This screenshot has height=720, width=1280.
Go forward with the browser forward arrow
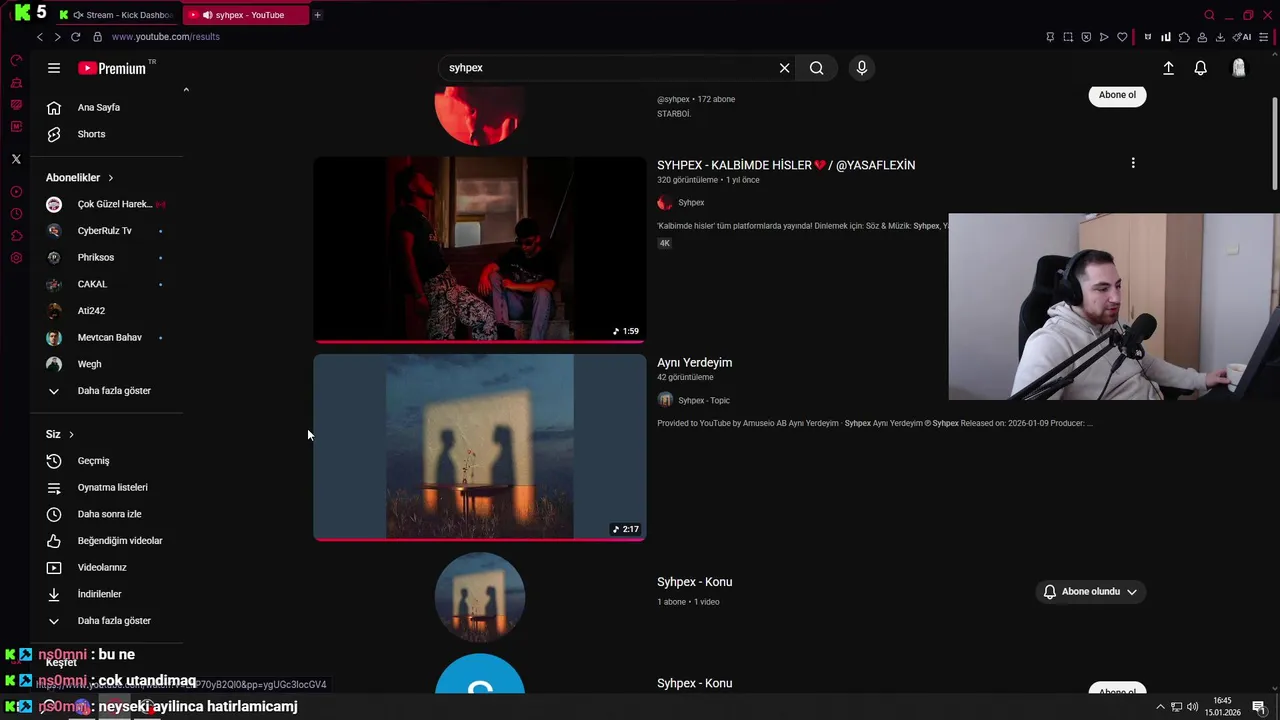57,37
